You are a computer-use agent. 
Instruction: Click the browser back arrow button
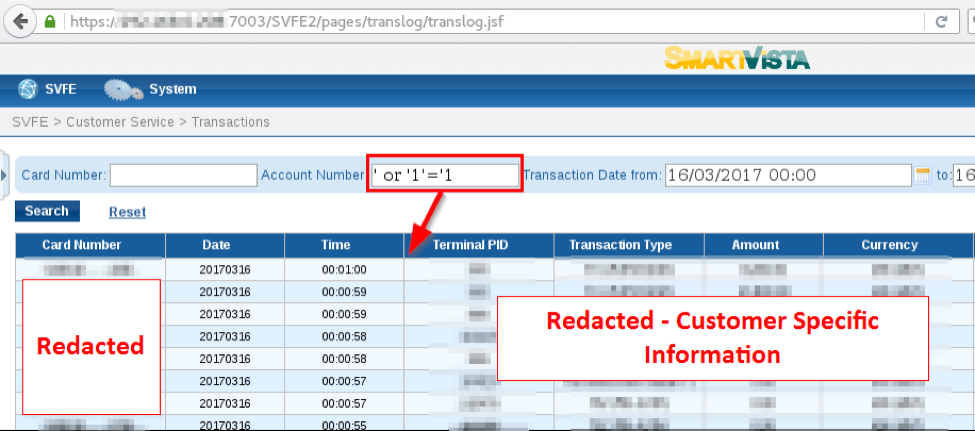(18, 21)
